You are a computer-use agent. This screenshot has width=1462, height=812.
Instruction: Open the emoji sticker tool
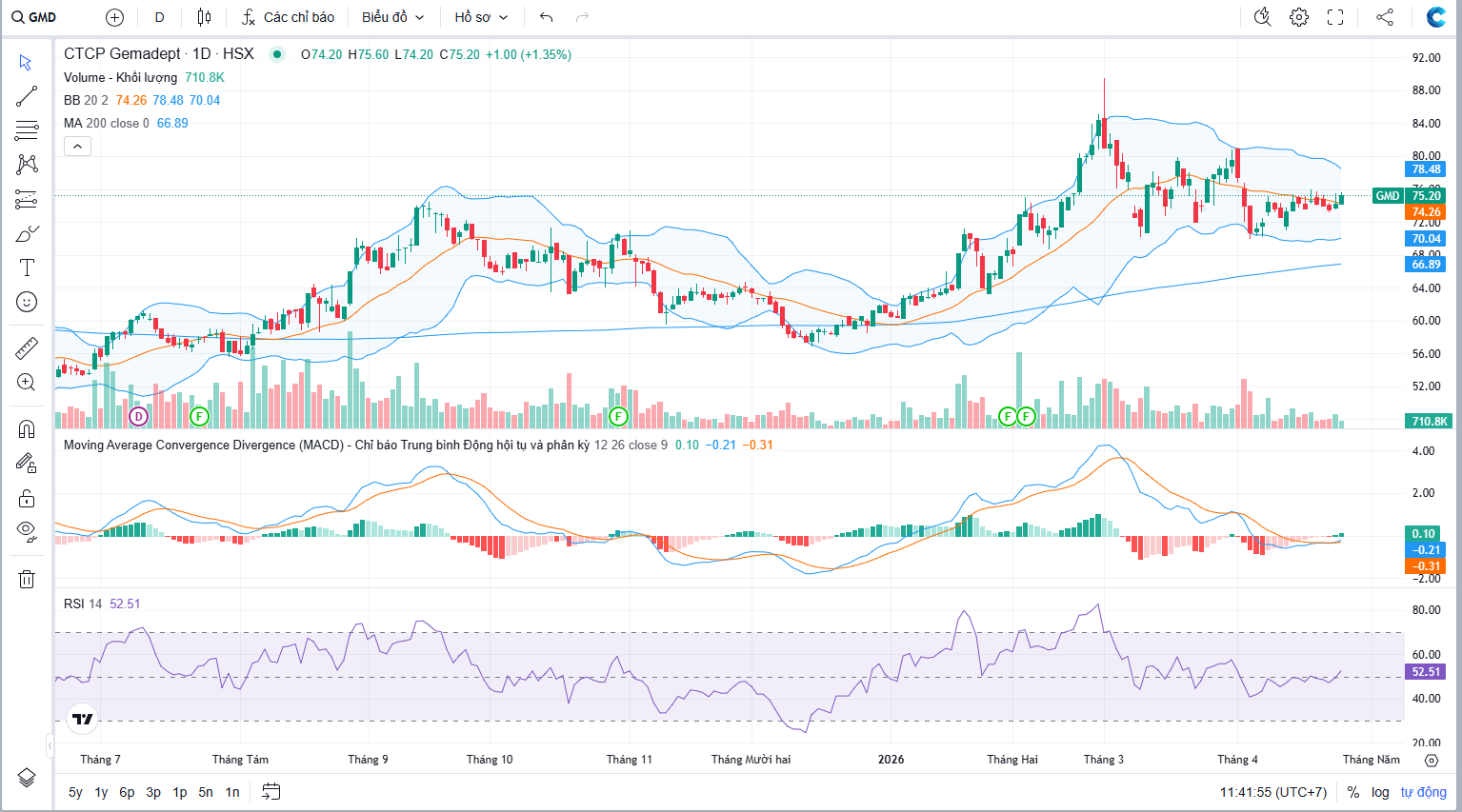coord(27,302)
